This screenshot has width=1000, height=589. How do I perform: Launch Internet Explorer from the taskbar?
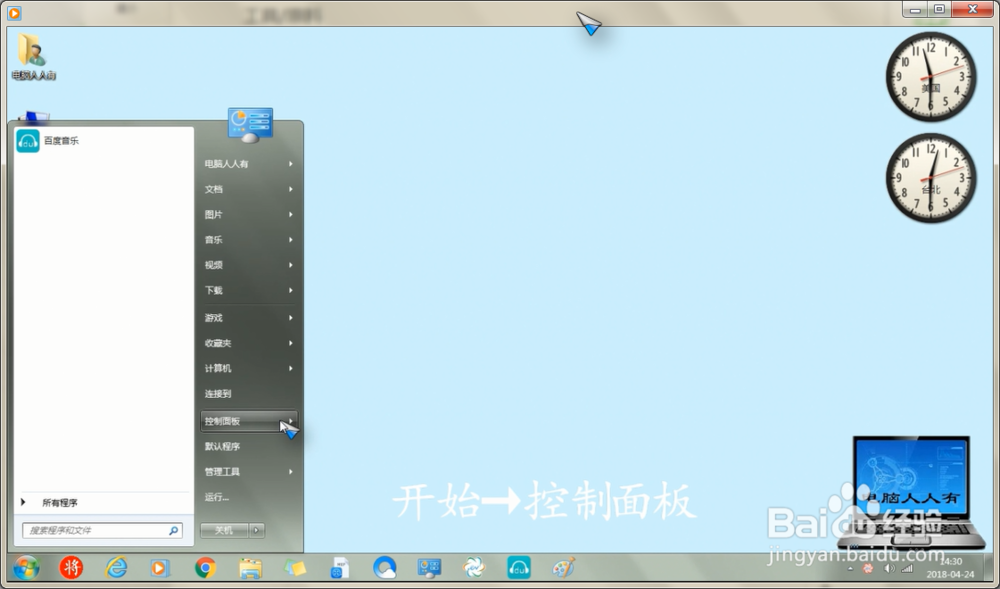point(116,567)
